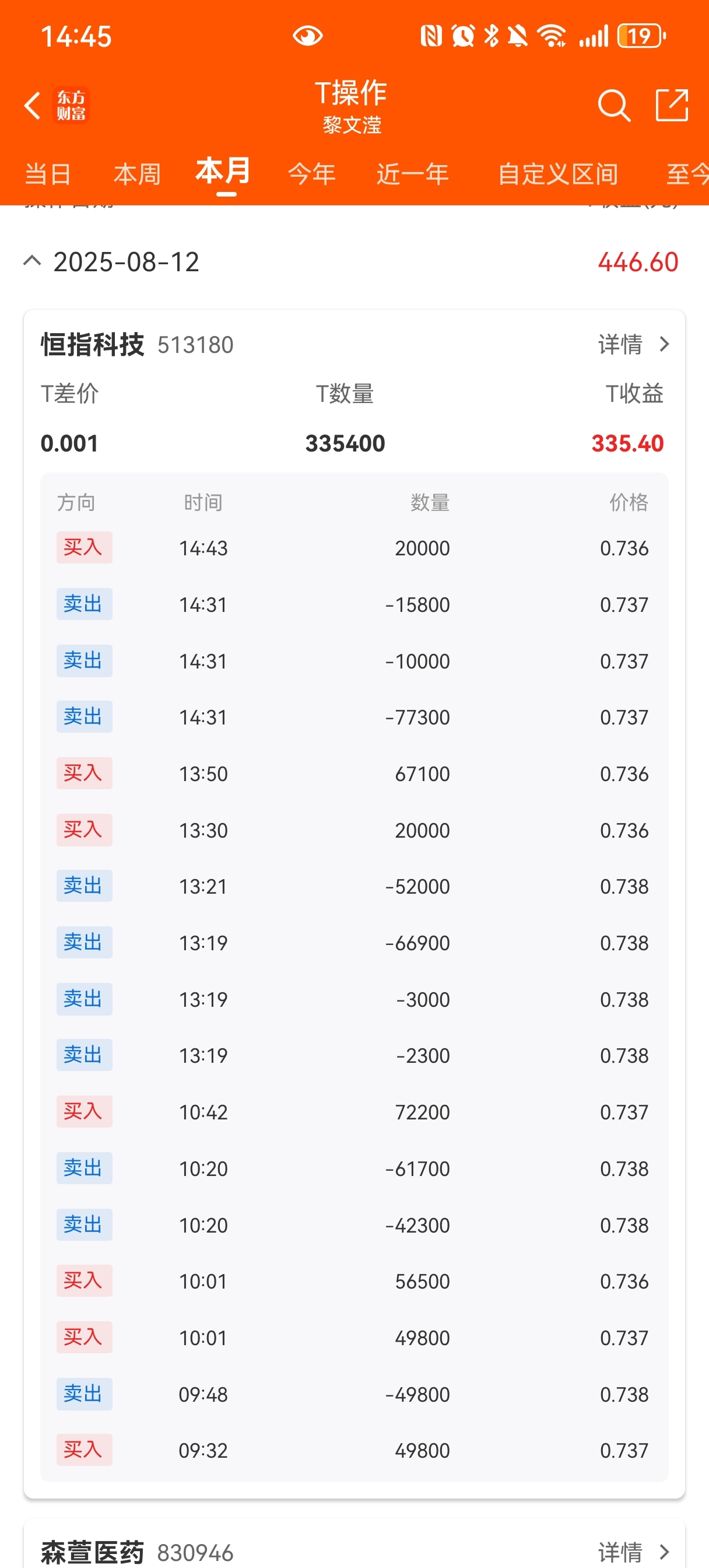Open the search magnifier icon
Viewport: 709px width, 1568px height.
click(x=613, y=106)
